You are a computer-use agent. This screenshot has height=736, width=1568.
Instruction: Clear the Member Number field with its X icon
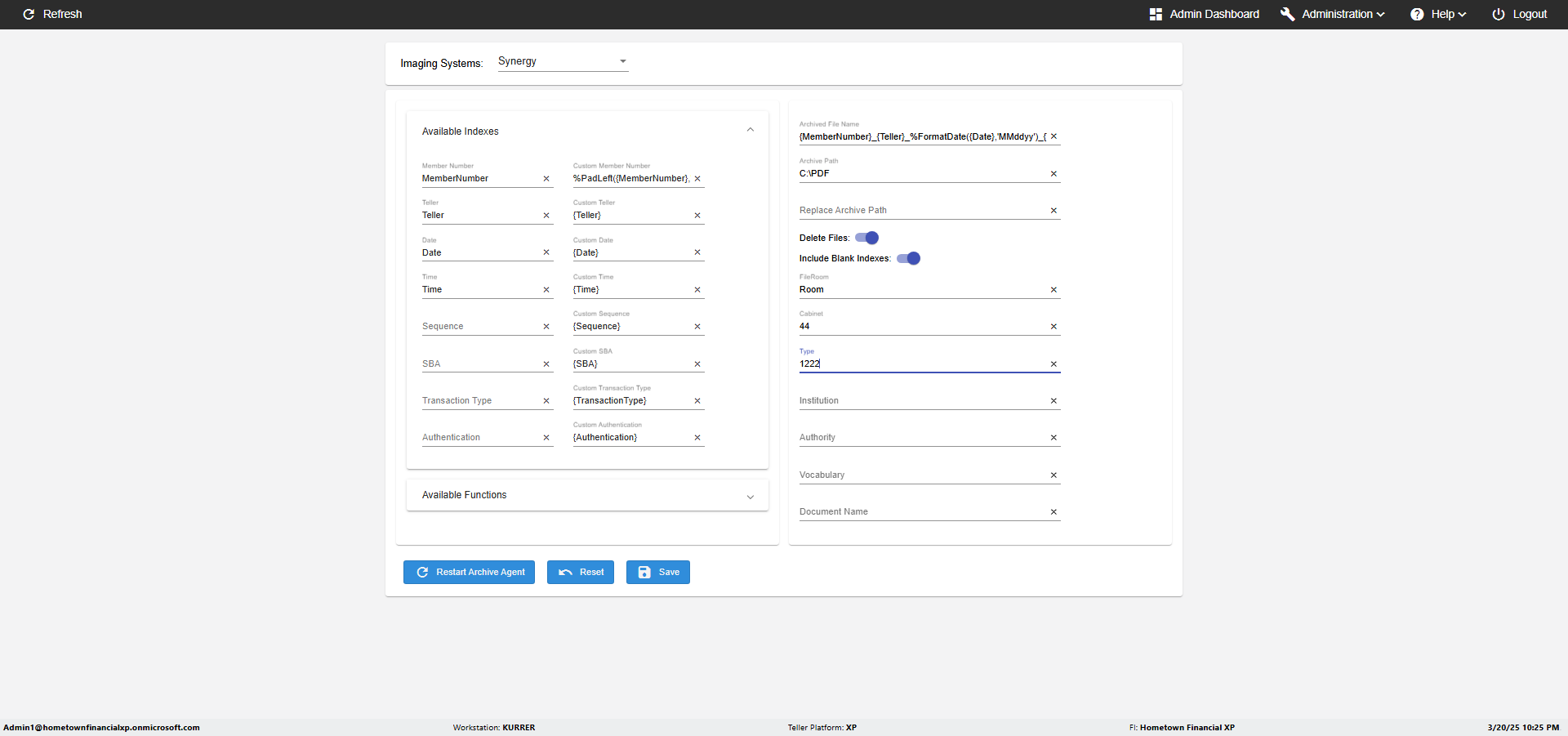pyautogui.click(x=546, y=179)
